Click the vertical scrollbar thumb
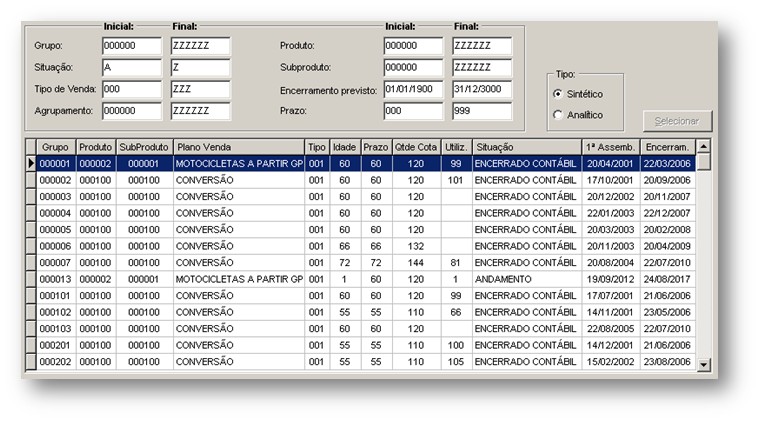 pyautogui.click(x=703, y=161)
